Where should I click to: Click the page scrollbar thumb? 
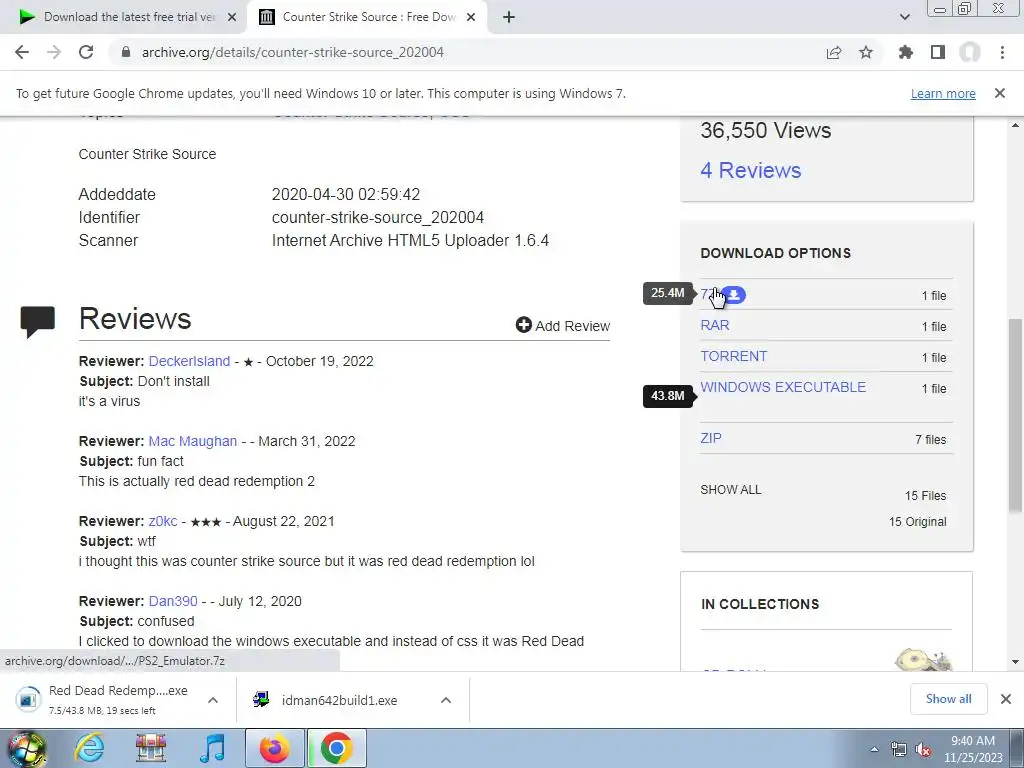point(1016,415)
